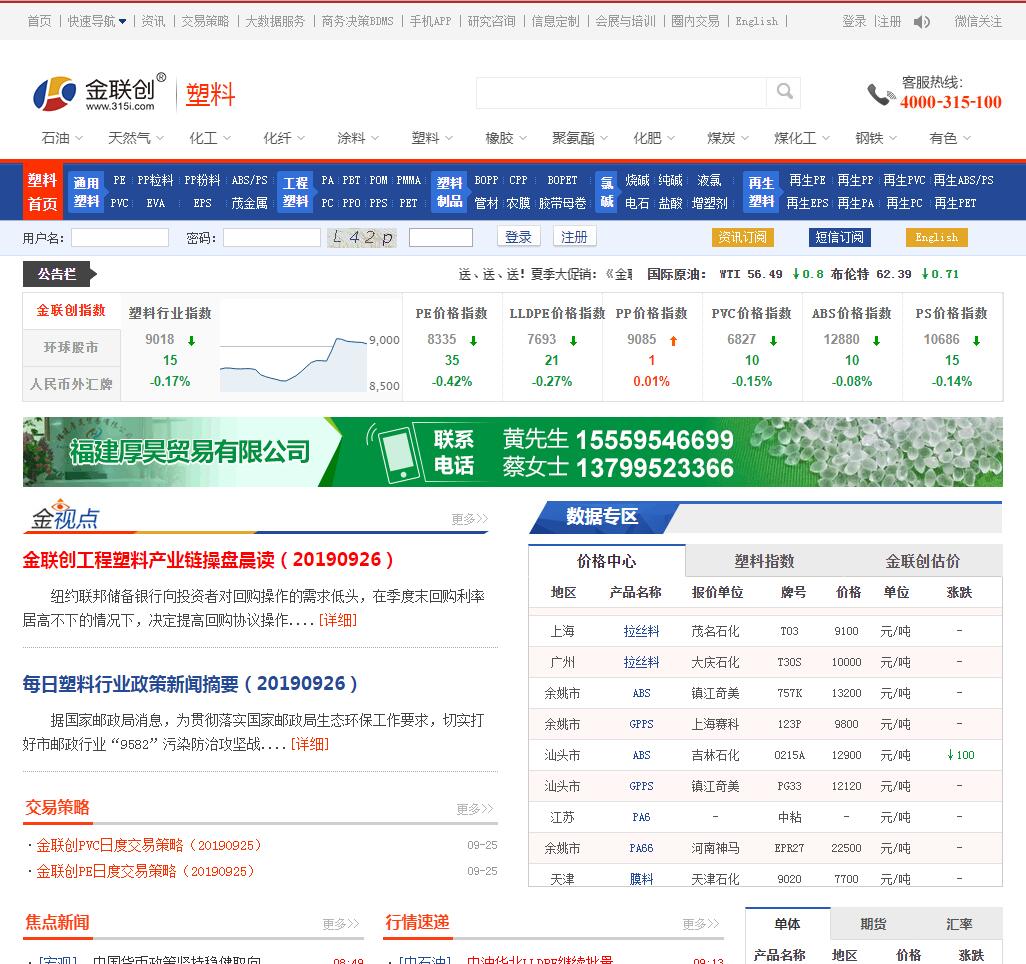Viewport: 1026px width, 964px height.
Task: Expand the 化工 category menu
Action: [209, 138]
